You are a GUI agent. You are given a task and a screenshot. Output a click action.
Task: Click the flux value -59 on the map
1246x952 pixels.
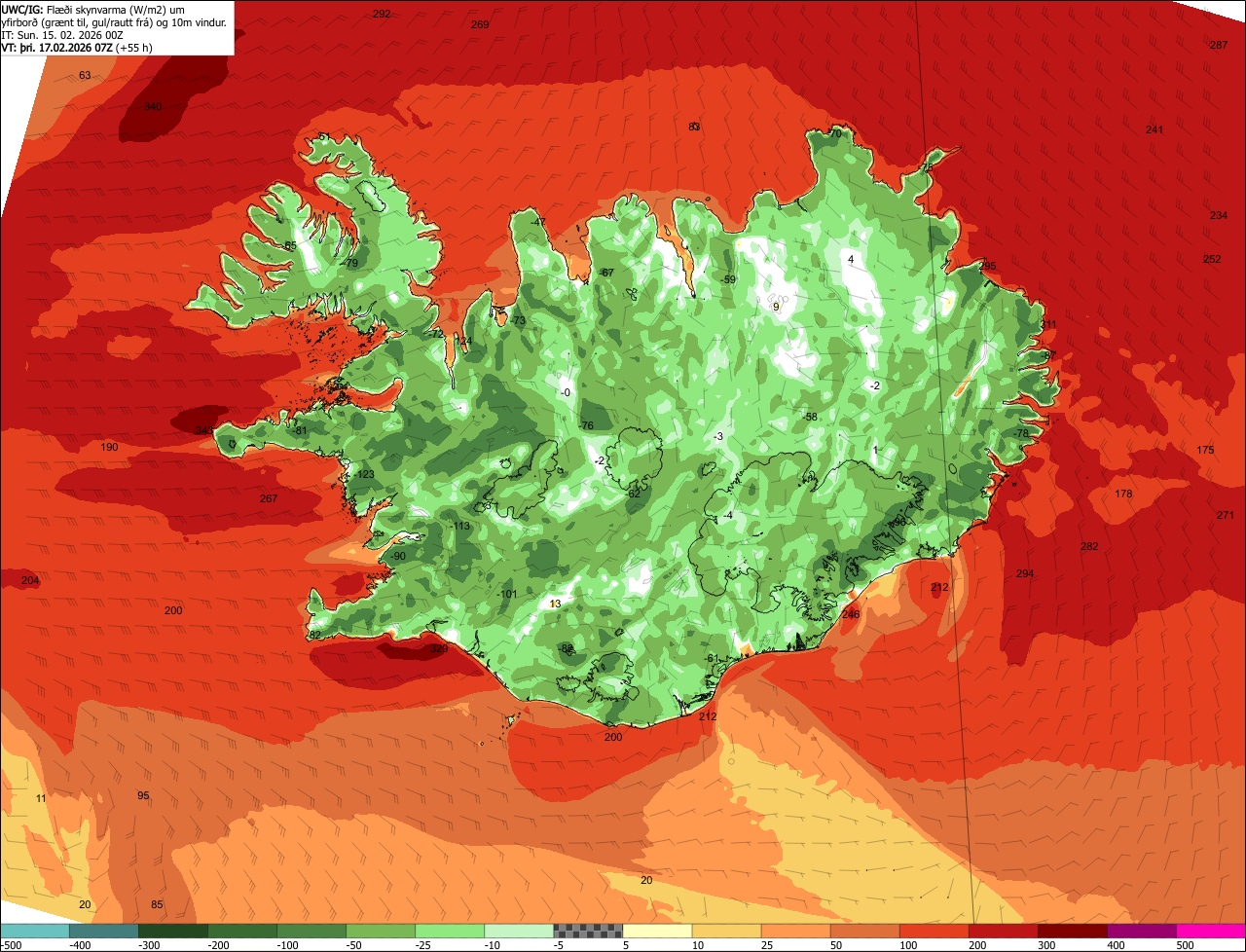coord(727,279)
